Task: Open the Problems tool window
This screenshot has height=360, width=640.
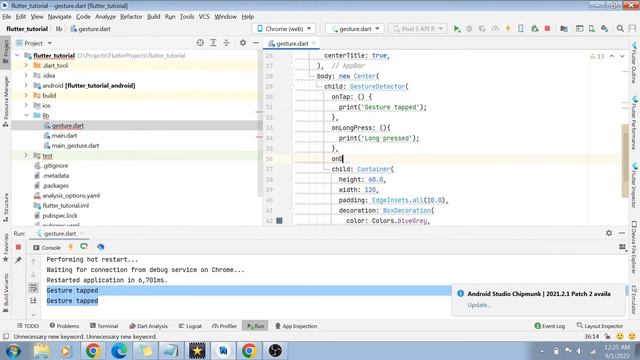Action: click(x=64, y=326)
